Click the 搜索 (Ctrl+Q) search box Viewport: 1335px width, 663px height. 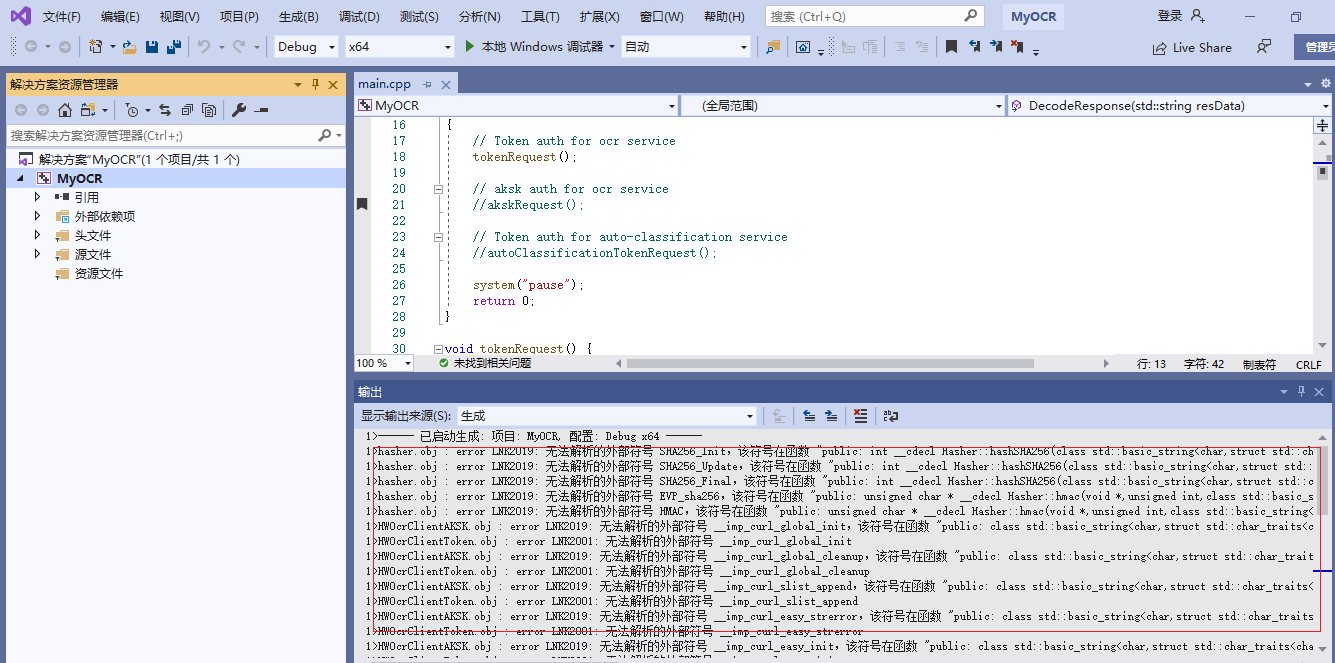point(870,16)
